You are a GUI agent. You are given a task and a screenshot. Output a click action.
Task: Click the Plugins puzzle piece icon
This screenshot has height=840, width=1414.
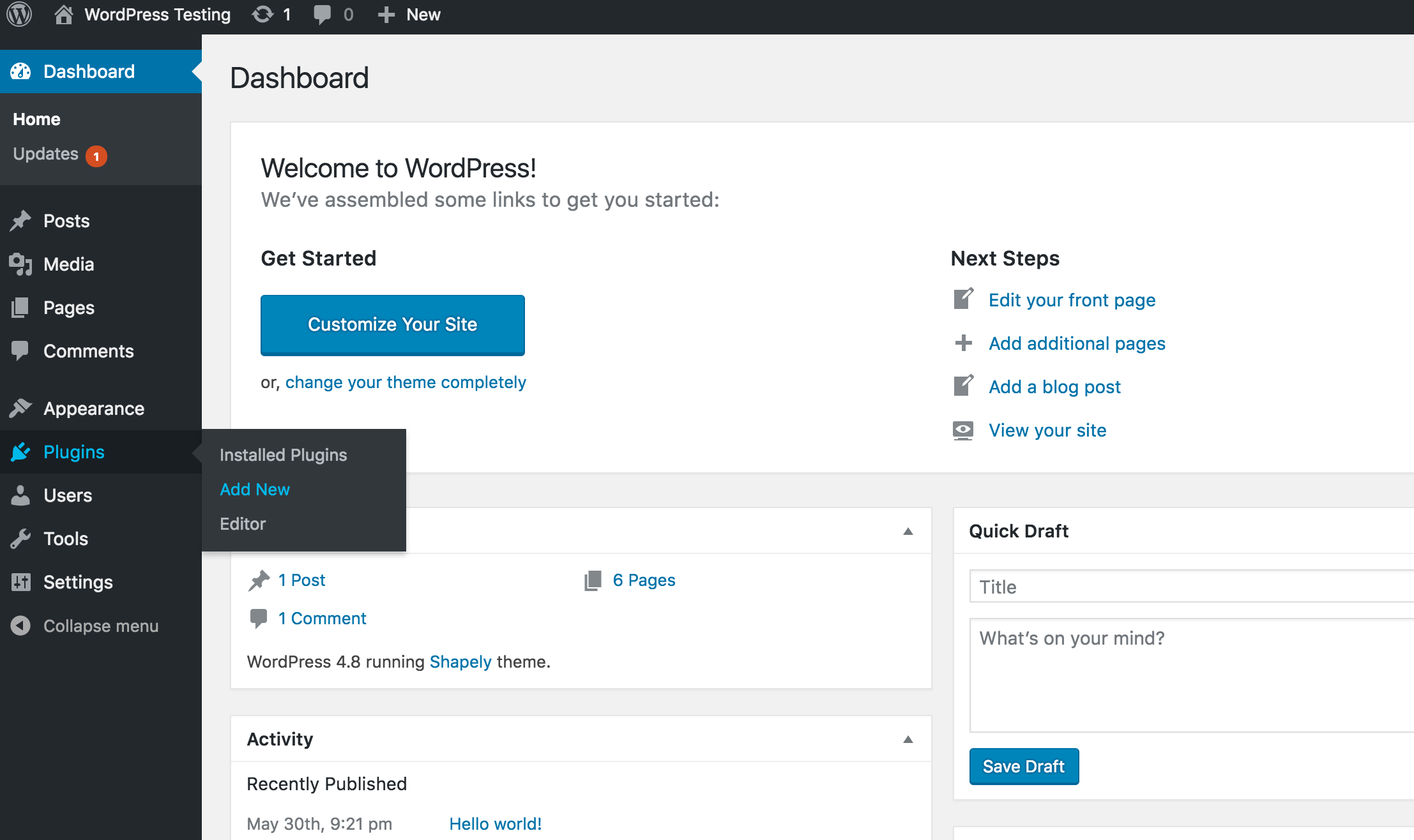[x=20, y=452]
